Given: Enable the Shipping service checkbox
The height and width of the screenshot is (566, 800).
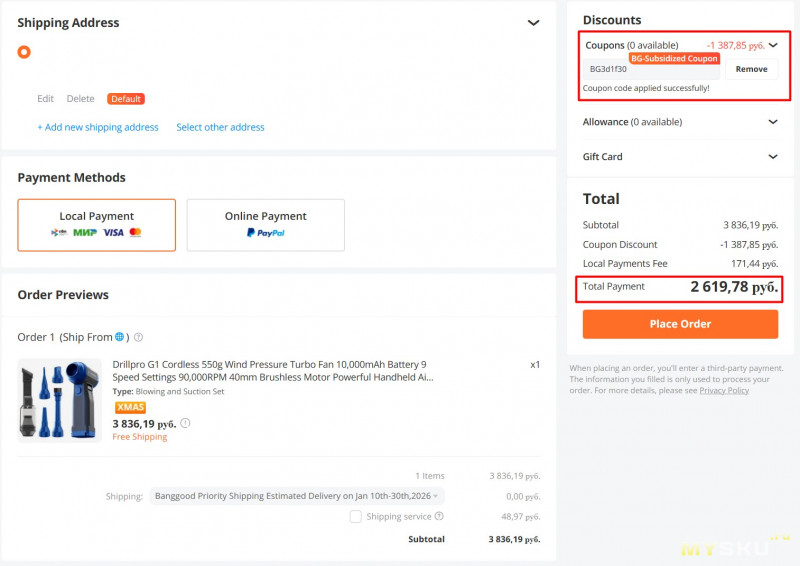Looking at the screenshot, I should point(356,516).
